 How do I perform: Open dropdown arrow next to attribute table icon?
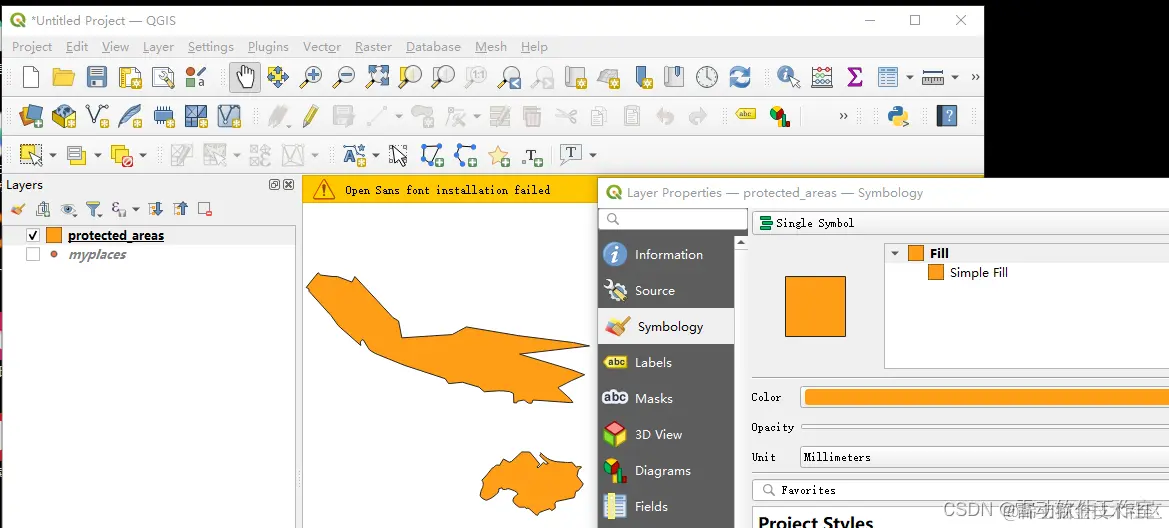point(910,77)
